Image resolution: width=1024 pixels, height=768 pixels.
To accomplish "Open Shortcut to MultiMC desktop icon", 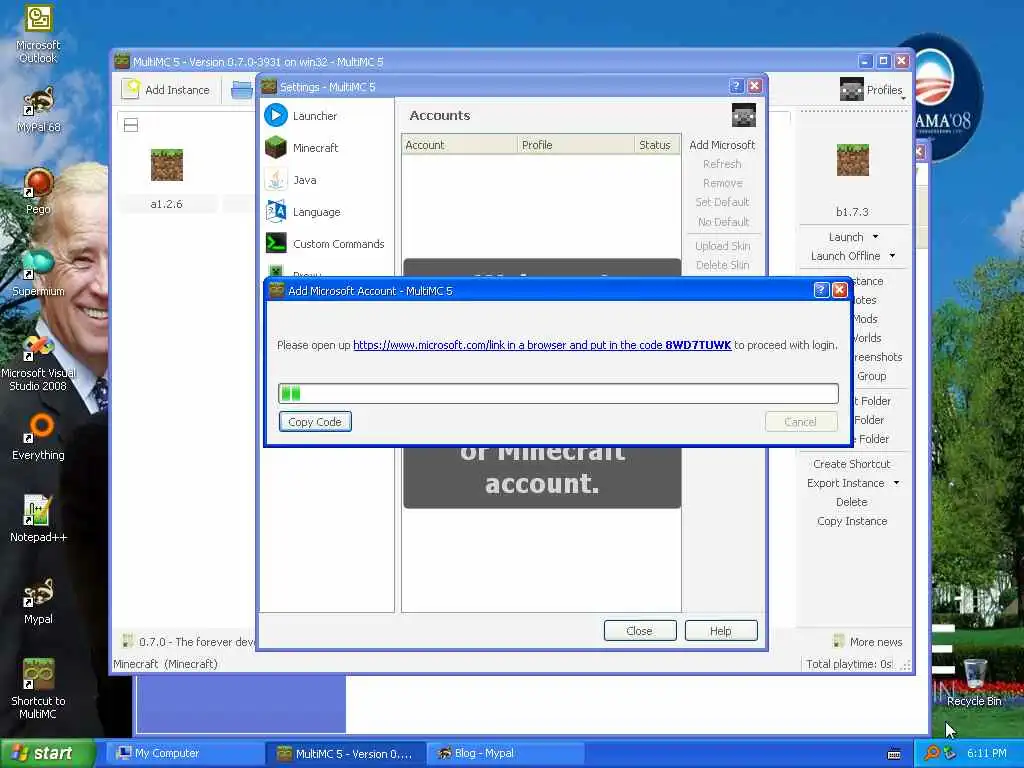I will coord(38,689).
